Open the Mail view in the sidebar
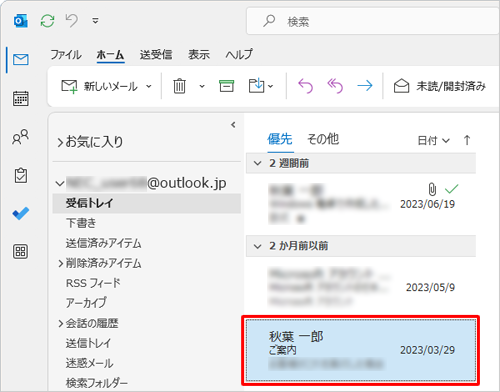The height and width of the screenshot is (392, 500). point(21,60)
